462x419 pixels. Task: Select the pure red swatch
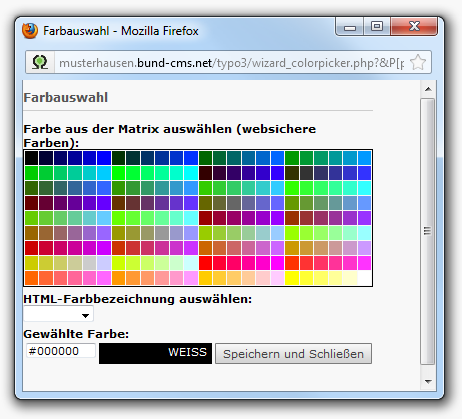coord(205,263)
